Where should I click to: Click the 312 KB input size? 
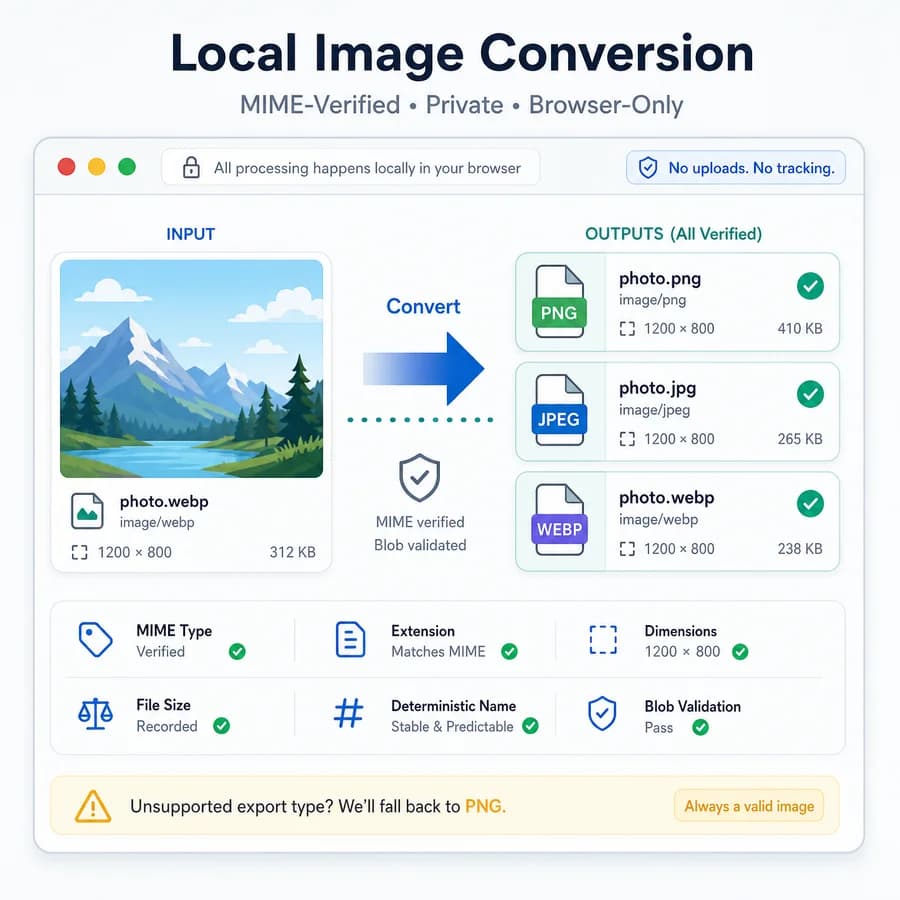point(293,552)
